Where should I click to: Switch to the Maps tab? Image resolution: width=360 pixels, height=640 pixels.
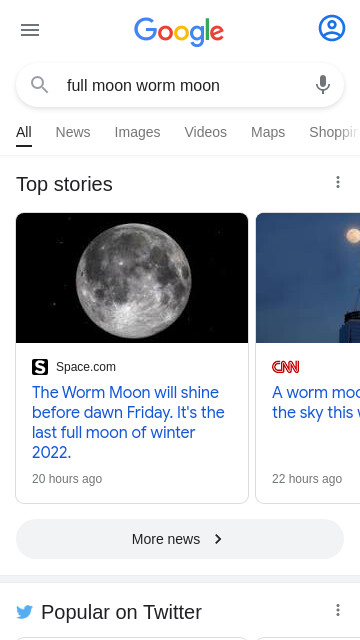click(268, 132)
